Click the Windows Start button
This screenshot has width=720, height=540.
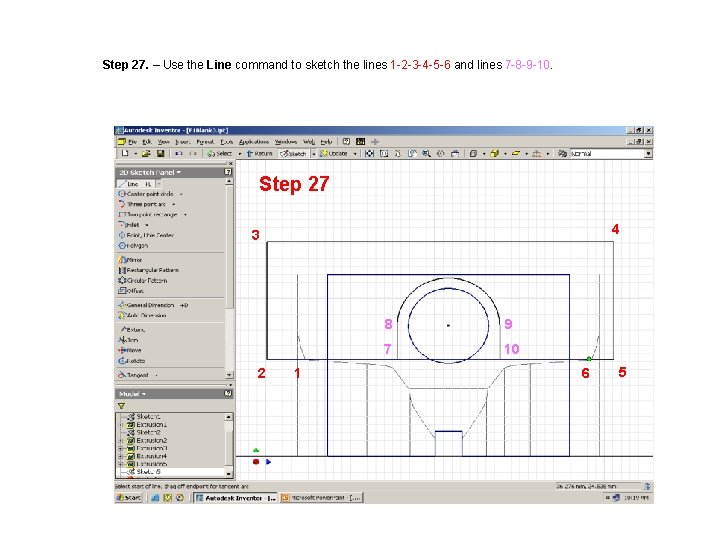(129, 497)
